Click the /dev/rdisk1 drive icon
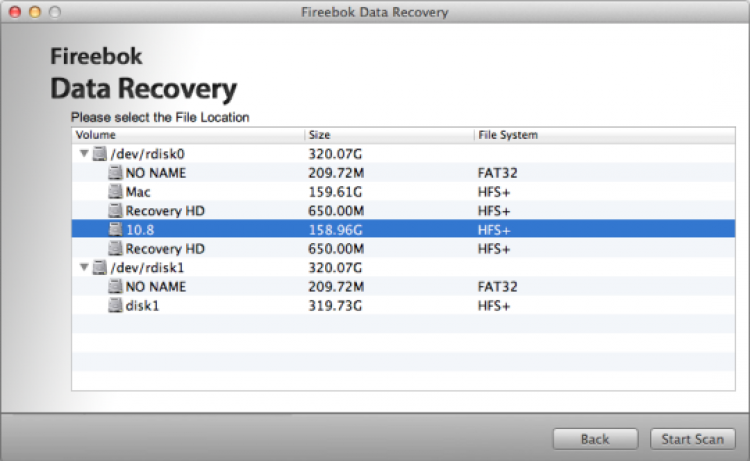This screenshot has height=461, width=750. [x=99, y=267]
